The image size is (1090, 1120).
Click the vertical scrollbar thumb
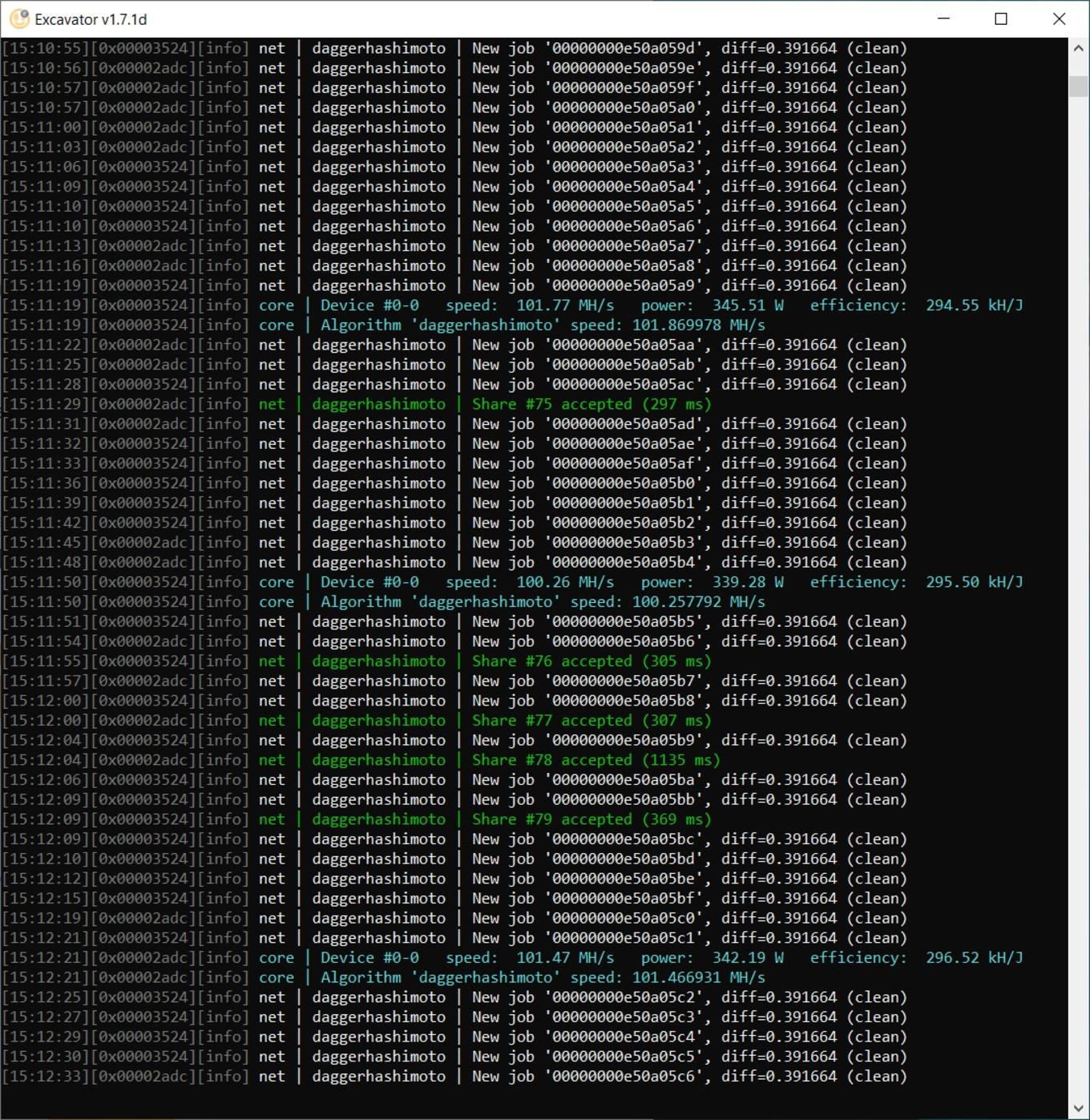(1079, 86)
